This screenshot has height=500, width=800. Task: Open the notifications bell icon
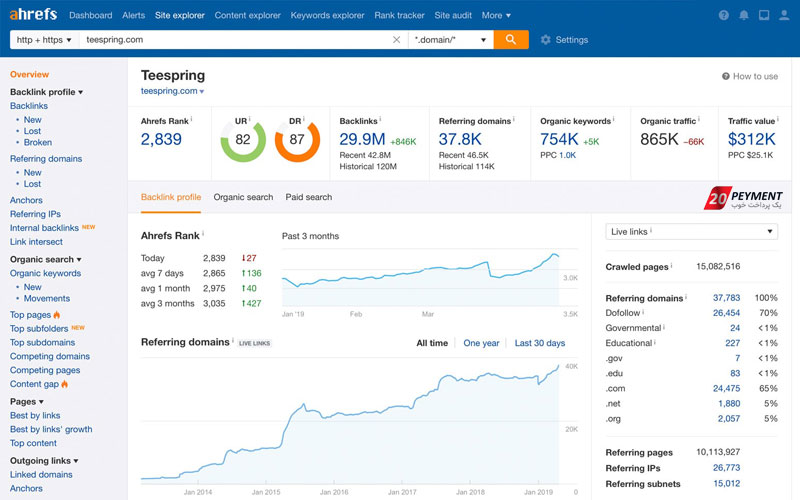pyautogui.click(x=744, y=15)
